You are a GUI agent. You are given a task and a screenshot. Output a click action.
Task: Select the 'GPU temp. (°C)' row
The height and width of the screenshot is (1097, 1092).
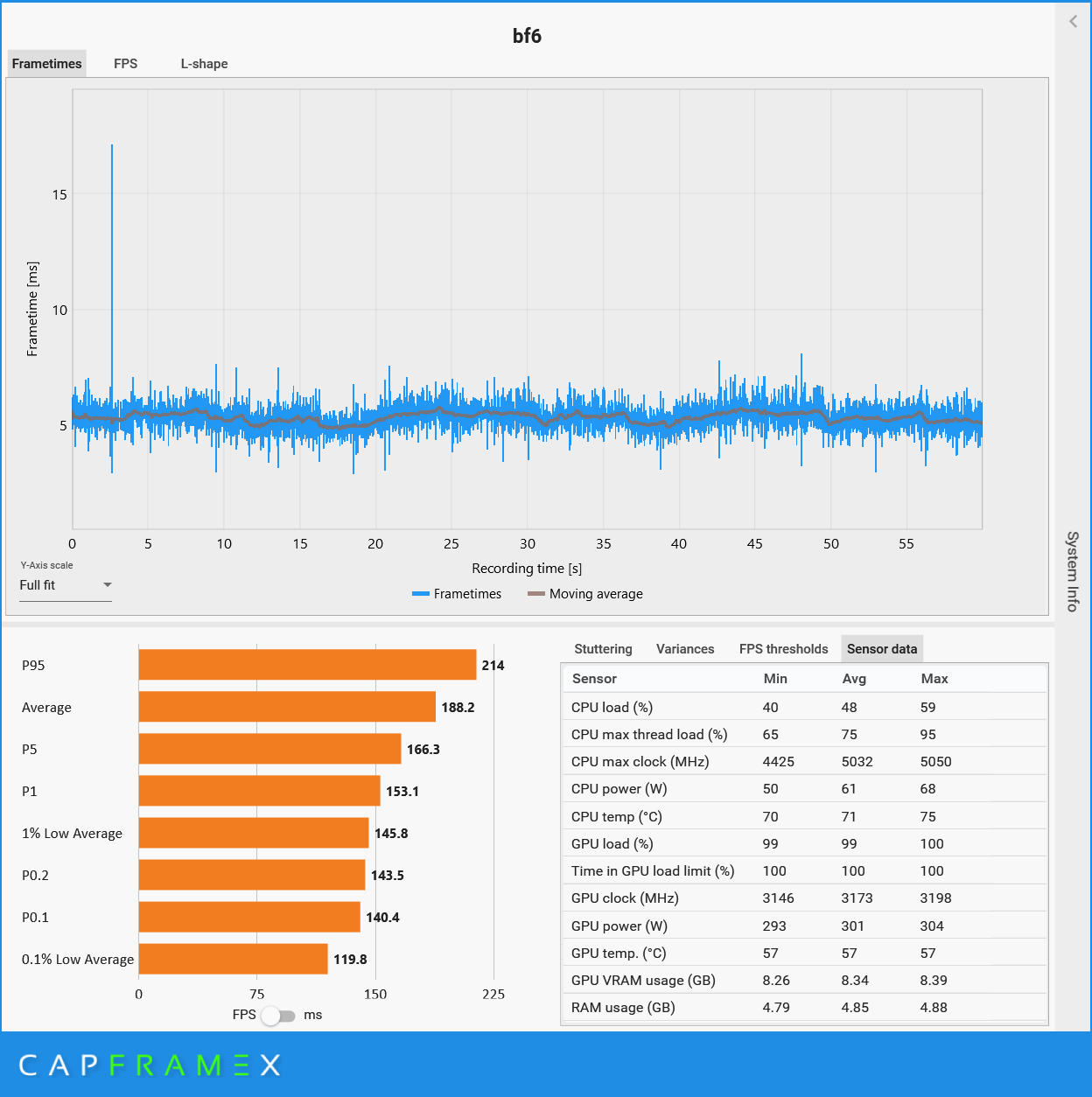pos(804,953)
